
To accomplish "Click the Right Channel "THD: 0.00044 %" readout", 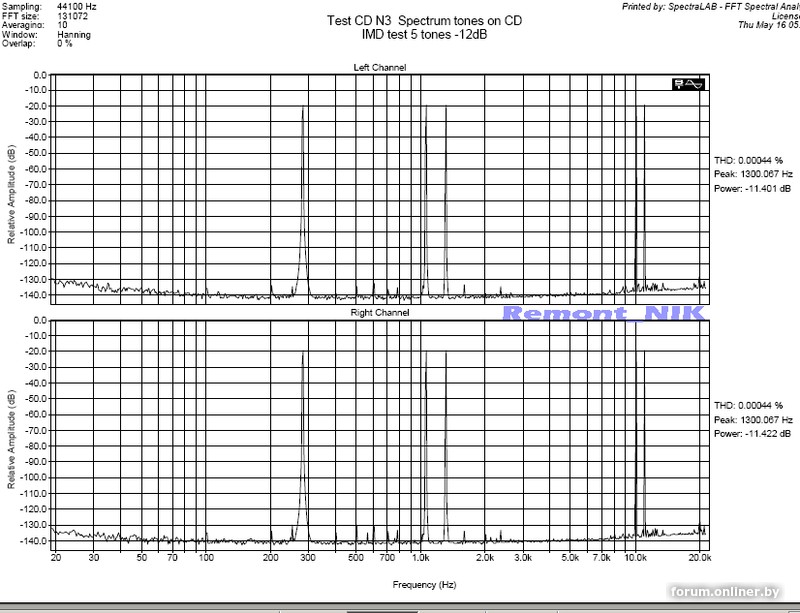I will (x=748, y=406).
